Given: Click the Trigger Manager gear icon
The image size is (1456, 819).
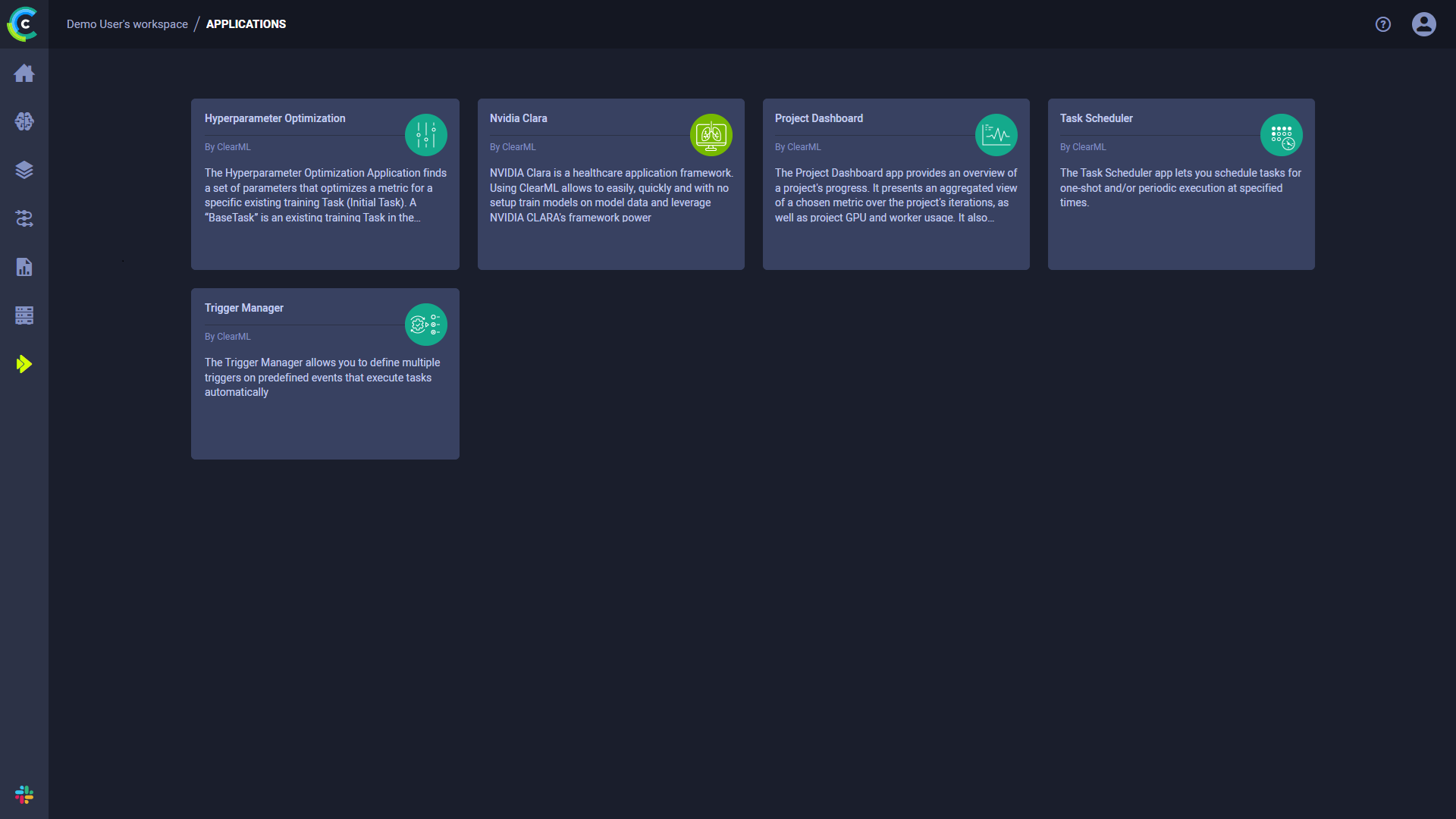Looking at the screenshot, I should click(426, 325).
